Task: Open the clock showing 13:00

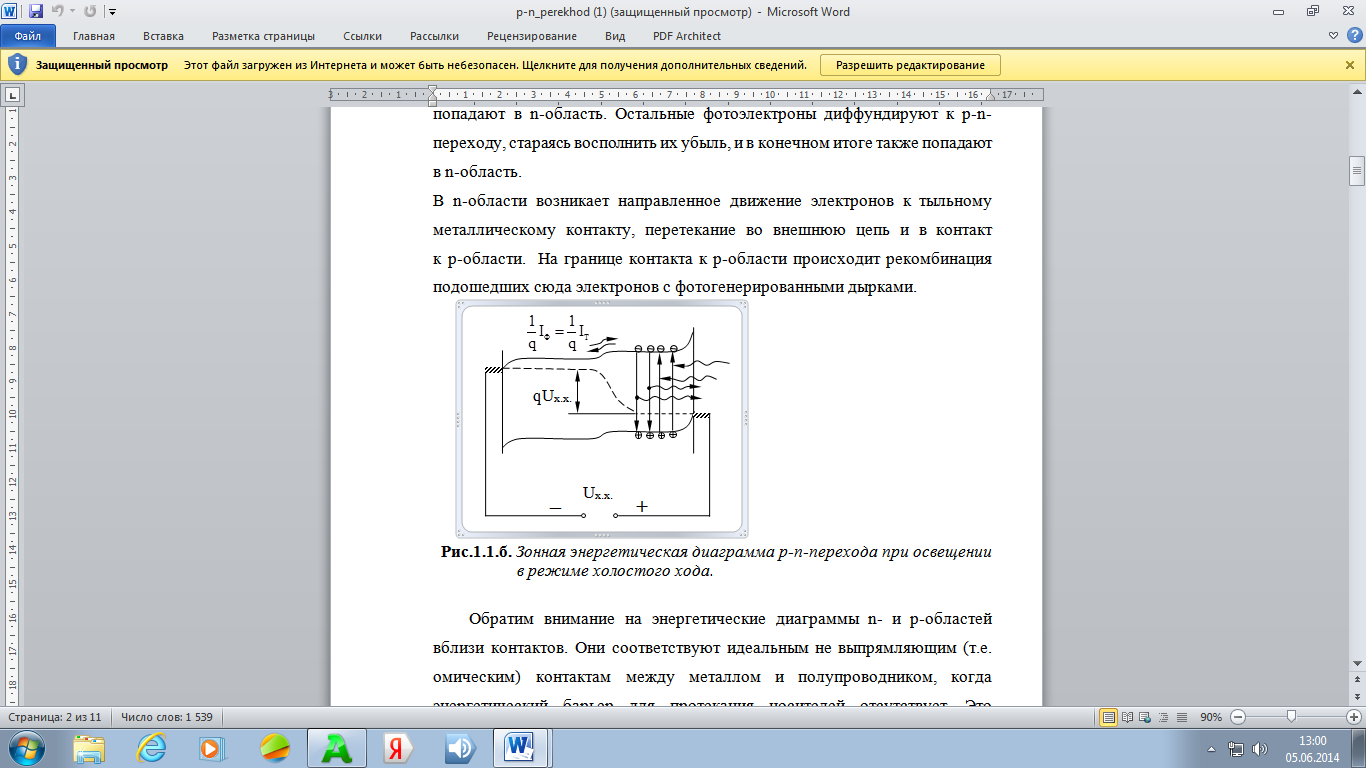Action: pos(1312,748)
